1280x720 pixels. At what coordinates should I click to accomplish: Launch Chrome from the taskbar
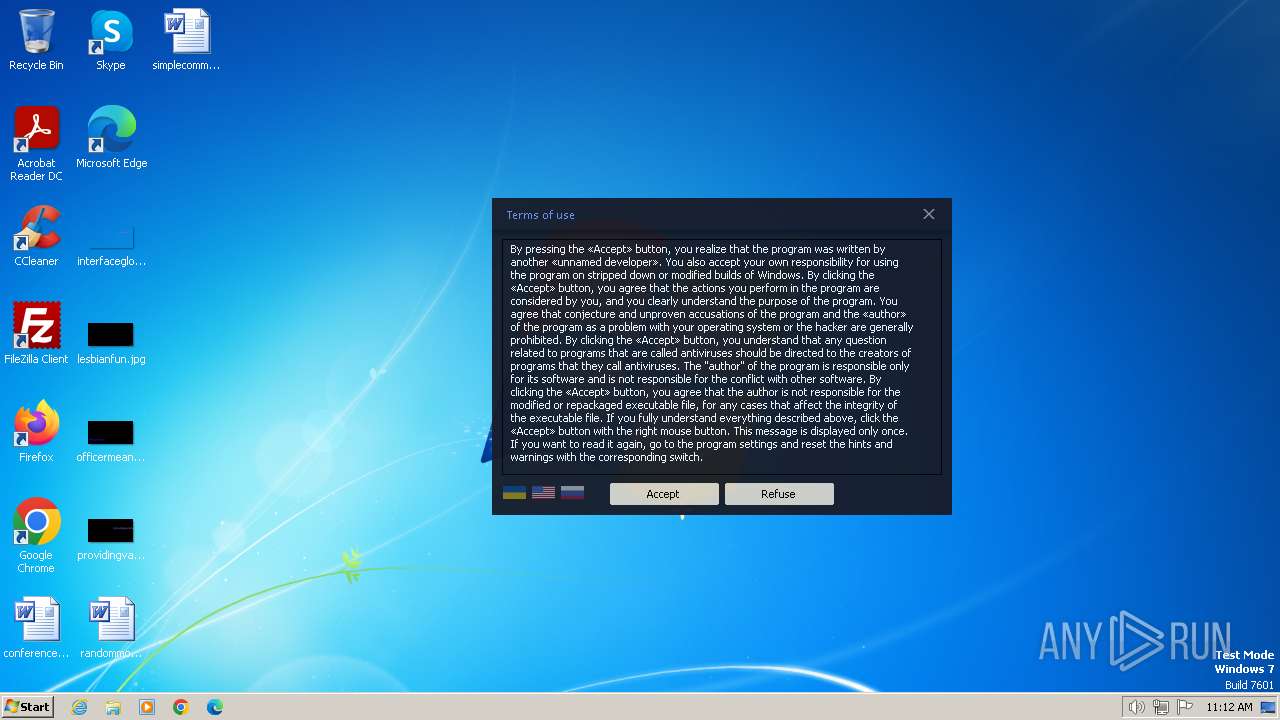coord(181,707)
